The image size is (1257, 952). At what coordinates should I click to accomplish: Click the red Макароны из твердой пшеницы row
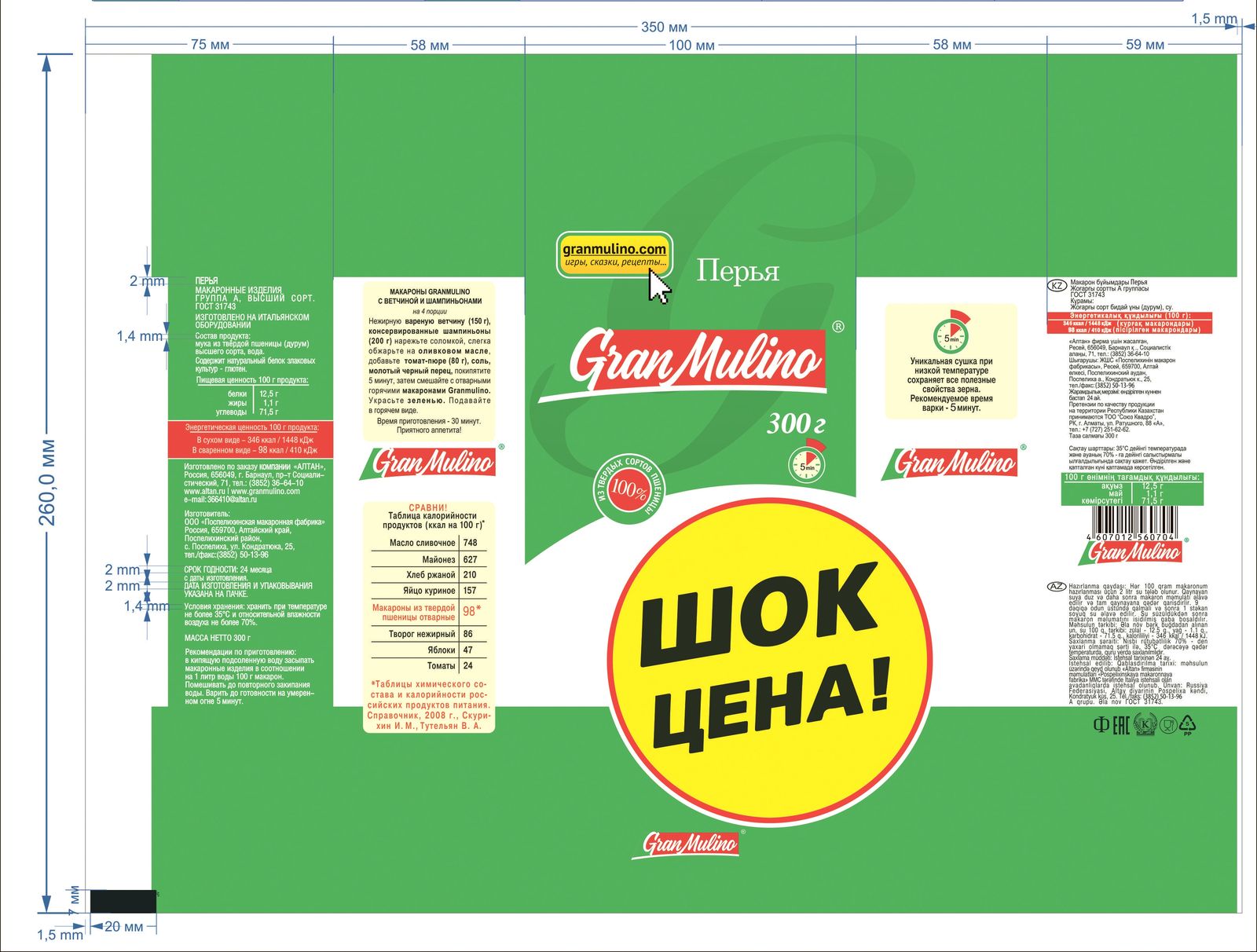[429, 612]
